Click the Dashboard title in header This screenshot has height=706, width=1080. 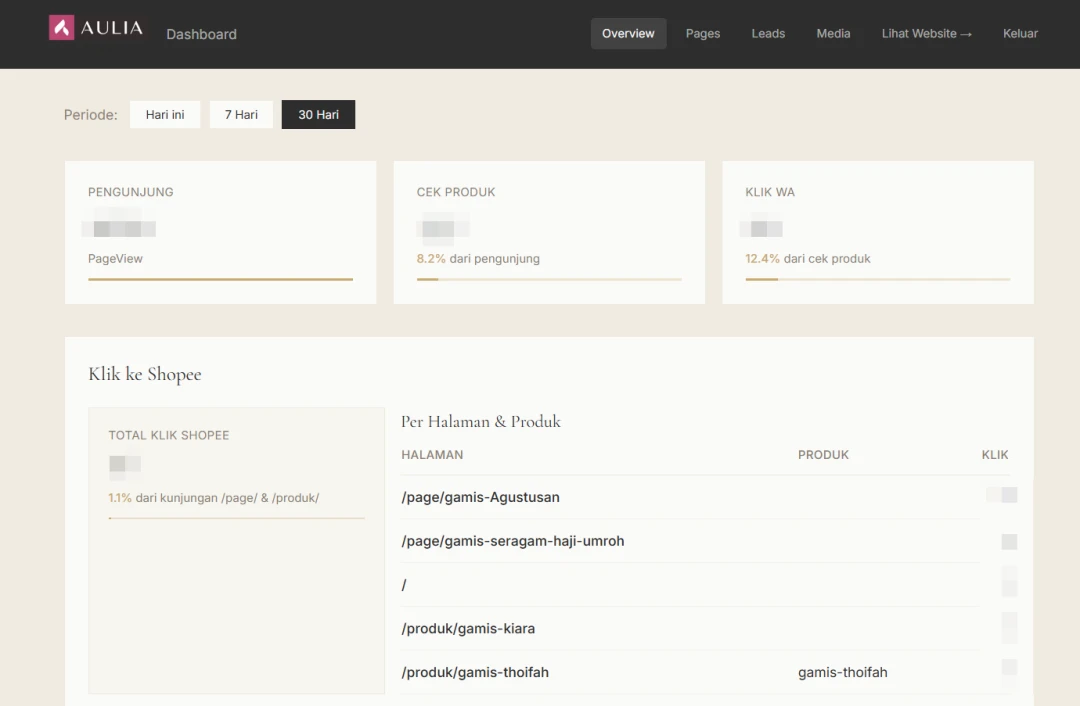[201, 34]
